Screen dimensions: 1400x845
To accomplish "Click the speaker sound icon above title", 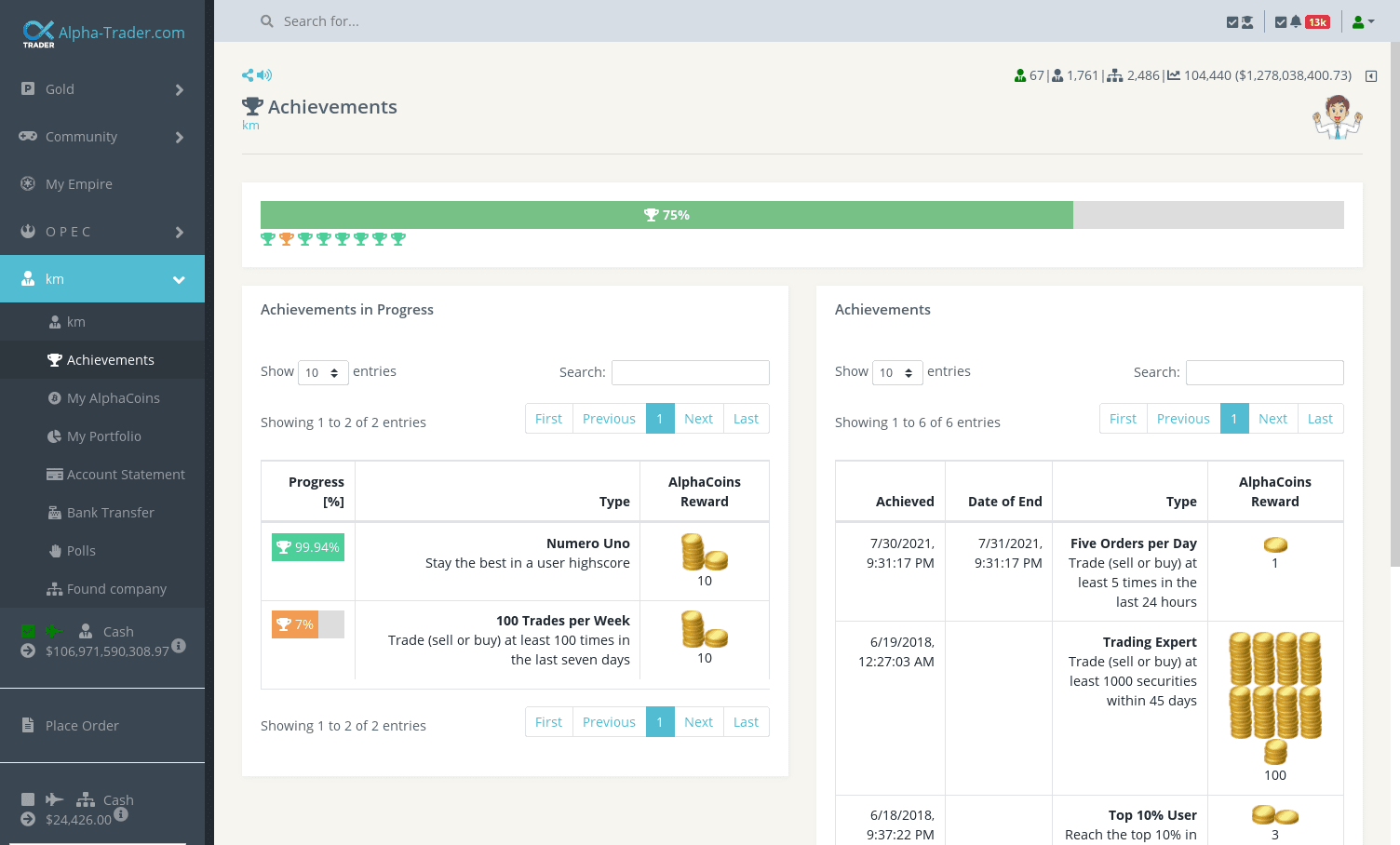I will 264,75.
